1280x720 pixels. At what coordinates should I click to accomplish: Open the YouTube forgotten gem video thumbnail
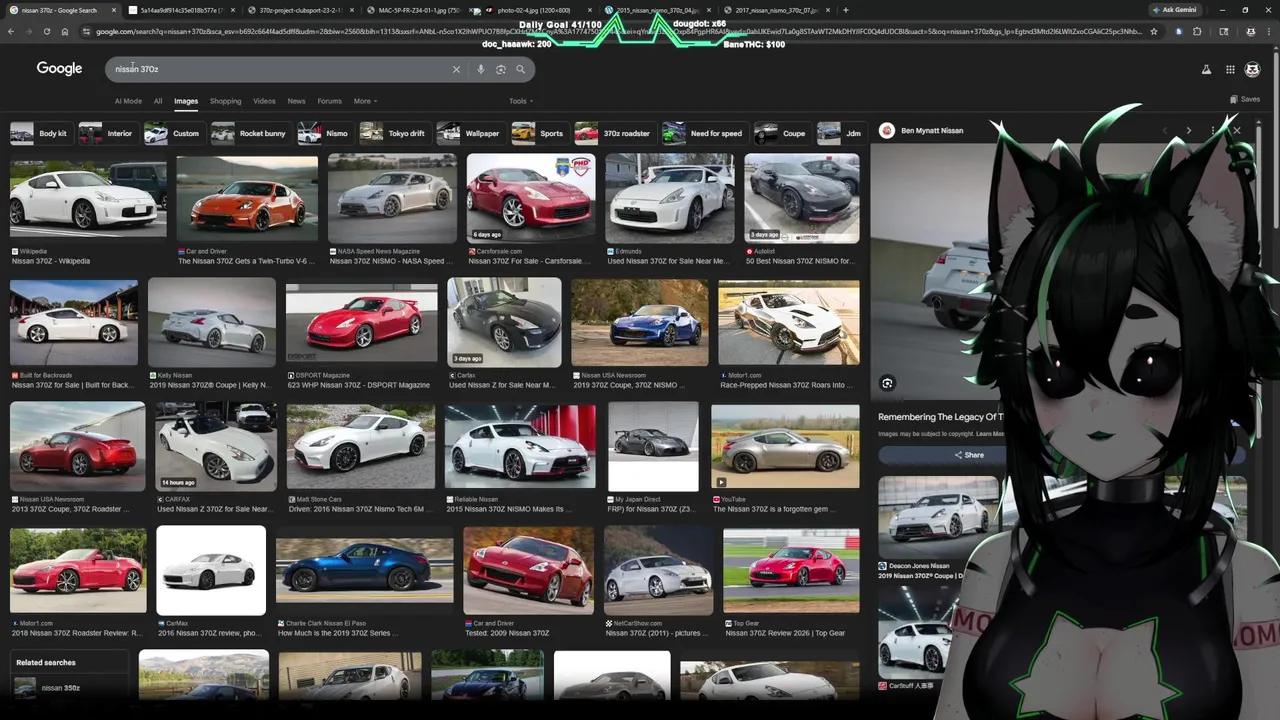pos(785,446)
